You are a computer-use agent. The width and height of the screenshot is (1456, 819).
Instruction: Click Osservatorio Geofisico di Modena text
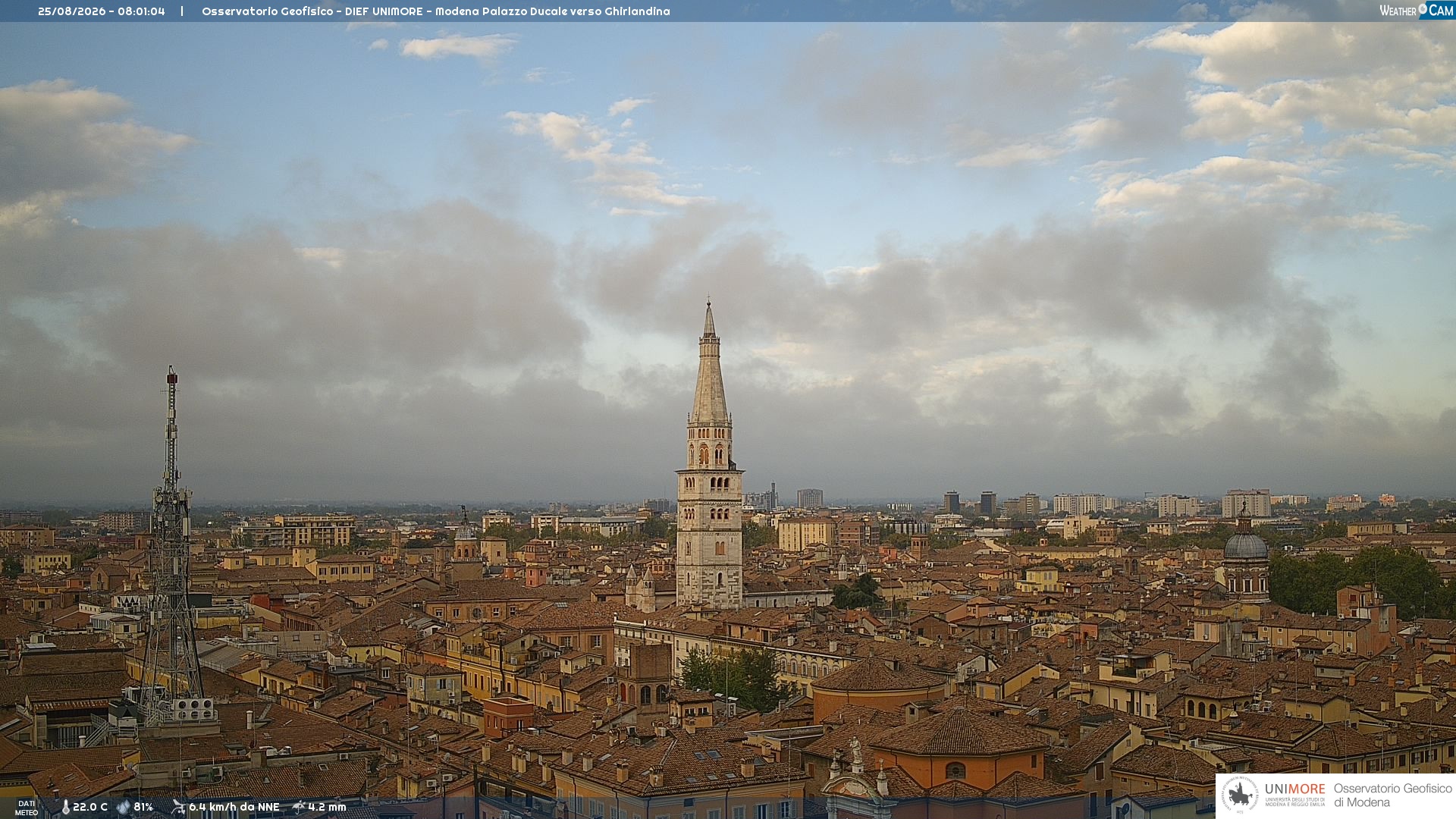(x=1392, y=795)
